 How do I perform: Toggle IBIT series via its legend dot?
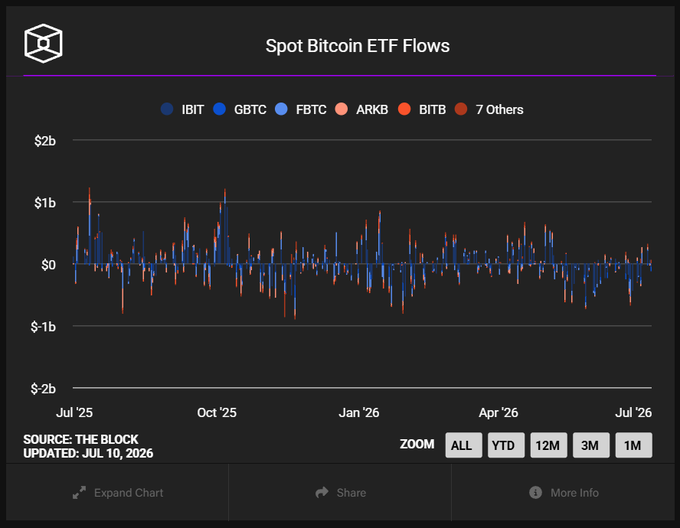(167, 109)
